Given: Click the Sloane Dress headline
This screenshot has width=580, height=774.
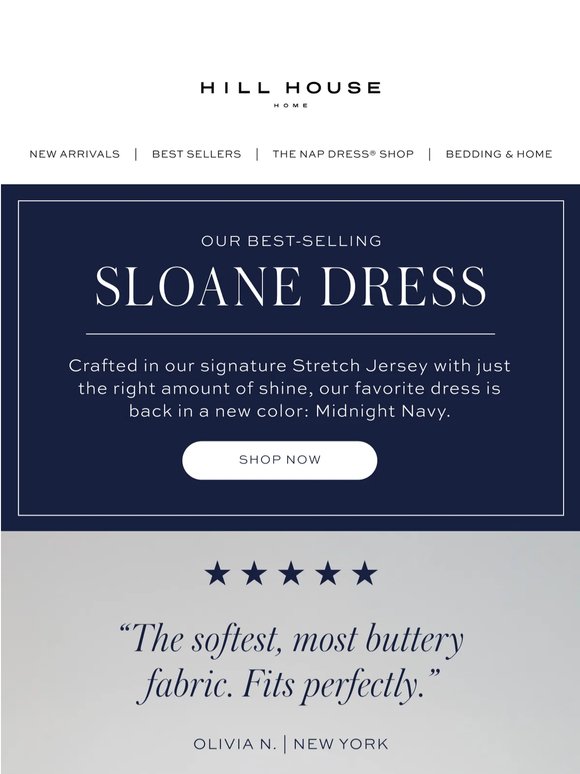Looking at the screenshot, I should [290, 286].
